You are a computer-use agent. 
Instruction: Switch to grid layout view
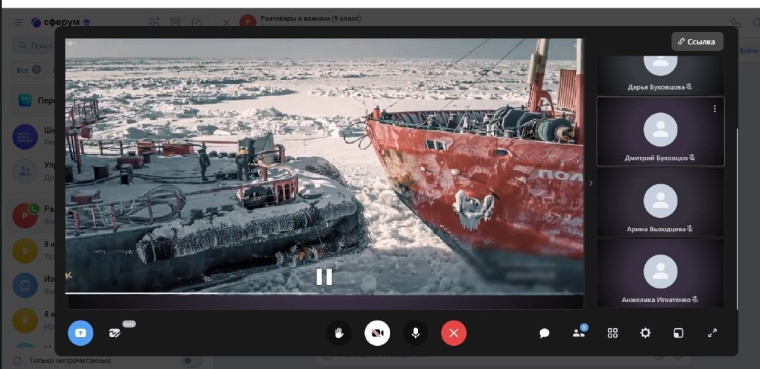click(x=613, y=333)
